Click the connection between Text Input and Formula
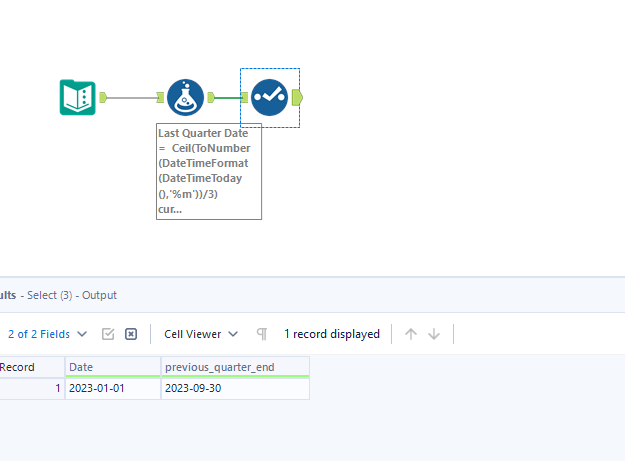Viewport: 625px width, 461px height. point(132,98)
